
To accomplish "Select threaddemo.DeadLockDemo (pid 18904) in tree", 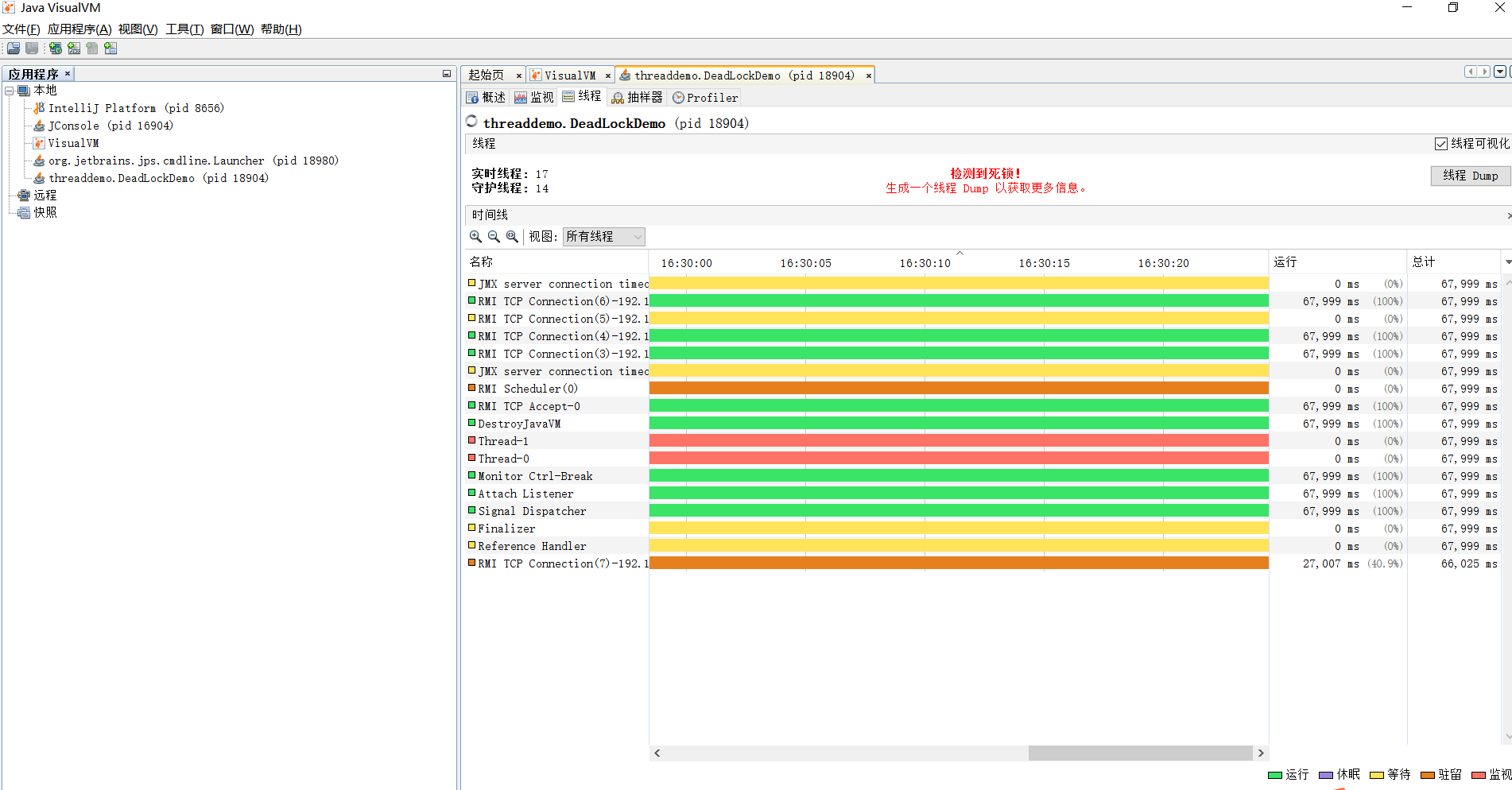I will pyautogui.click(x=158, y=178).
